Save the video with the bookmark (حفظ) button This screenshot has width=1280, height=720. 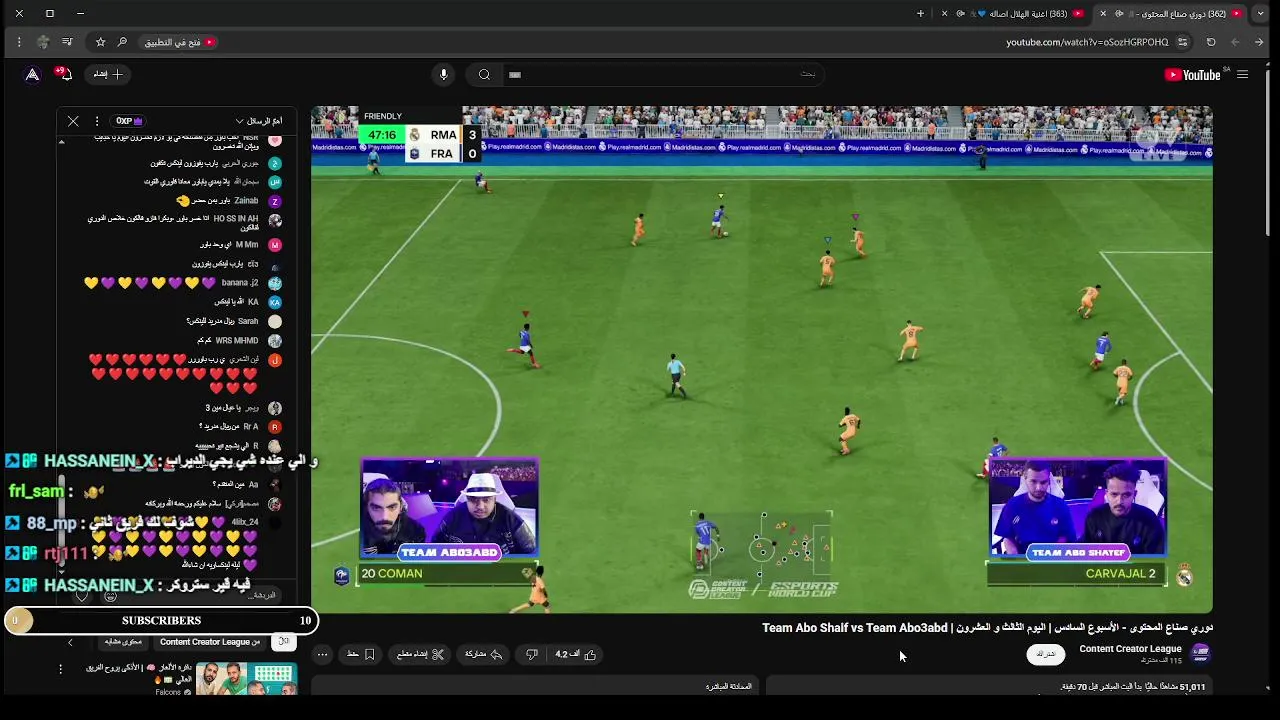click(x=361, y=654)
